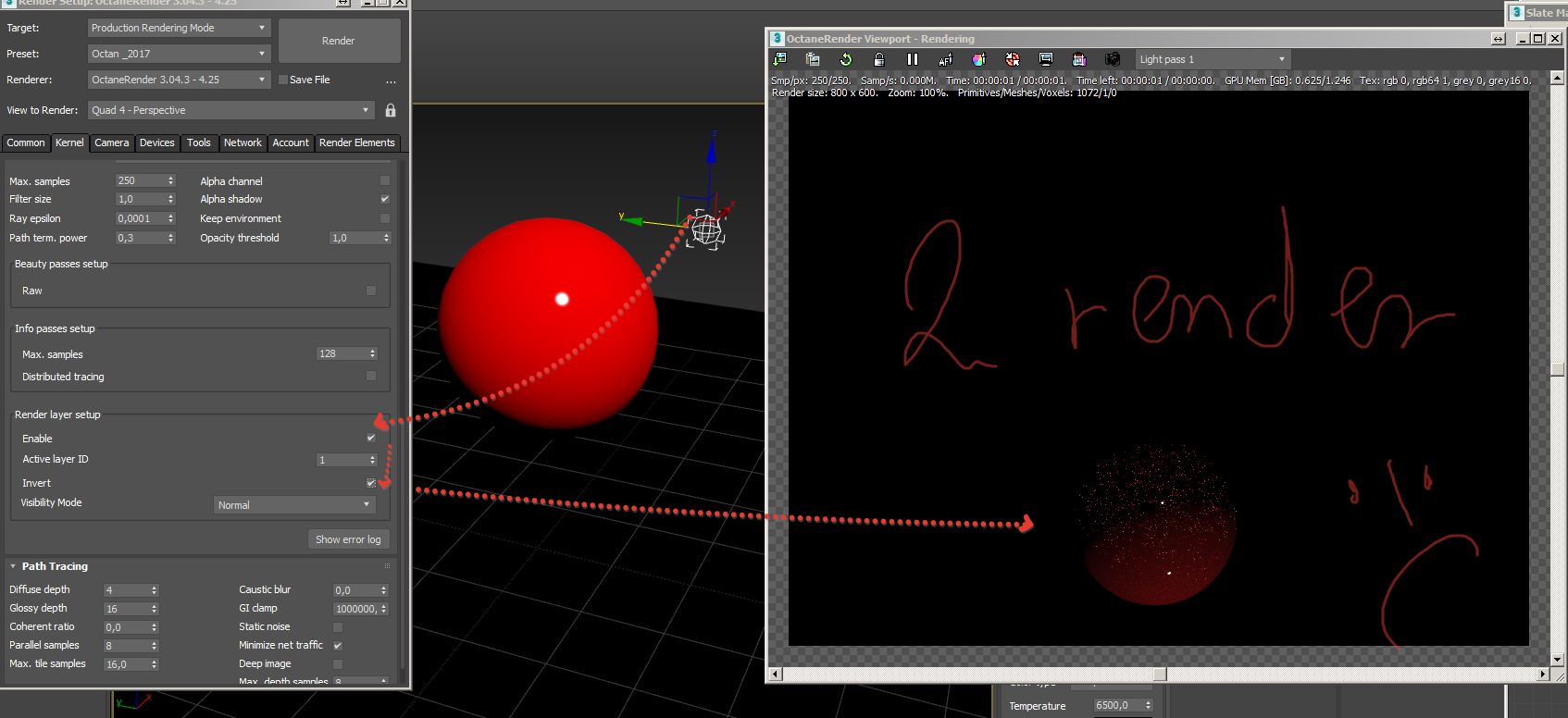Open the Visibility Mode dropdown set to Normal
Image resolution: width=1568 pixels, height=718 pixels.
[293, 504]
